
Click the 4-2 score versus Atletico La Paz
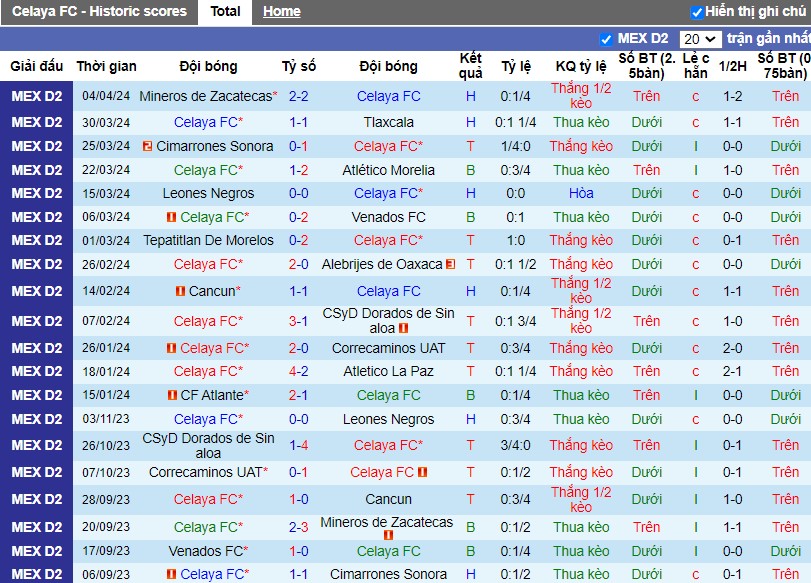[x=298, y=371]
